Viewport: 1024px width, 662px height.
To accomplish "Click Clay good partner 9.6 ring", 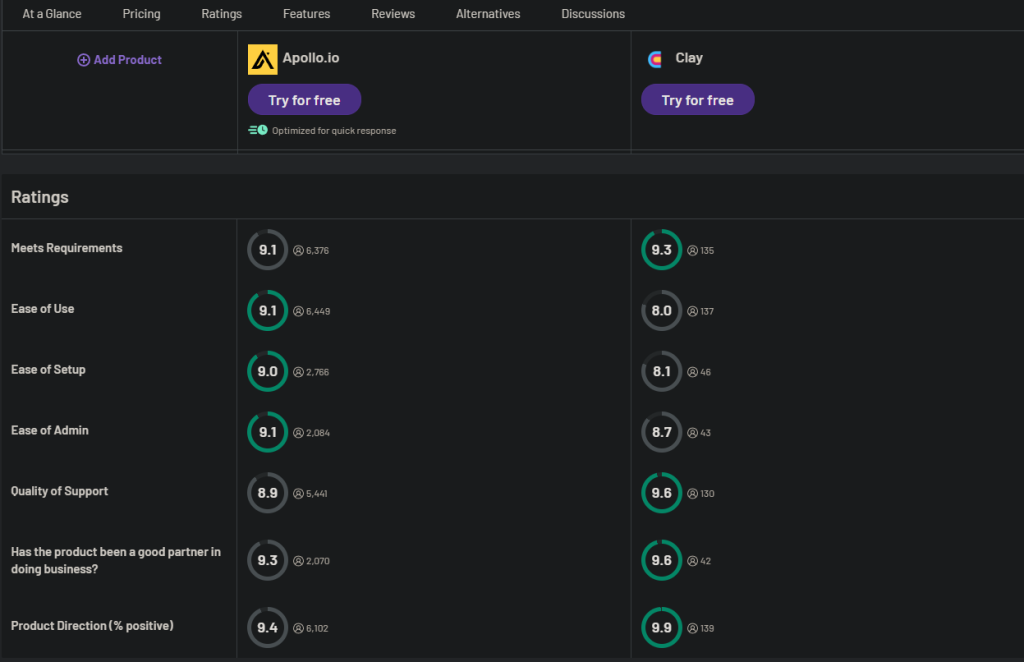I will (x=662, y=560).
